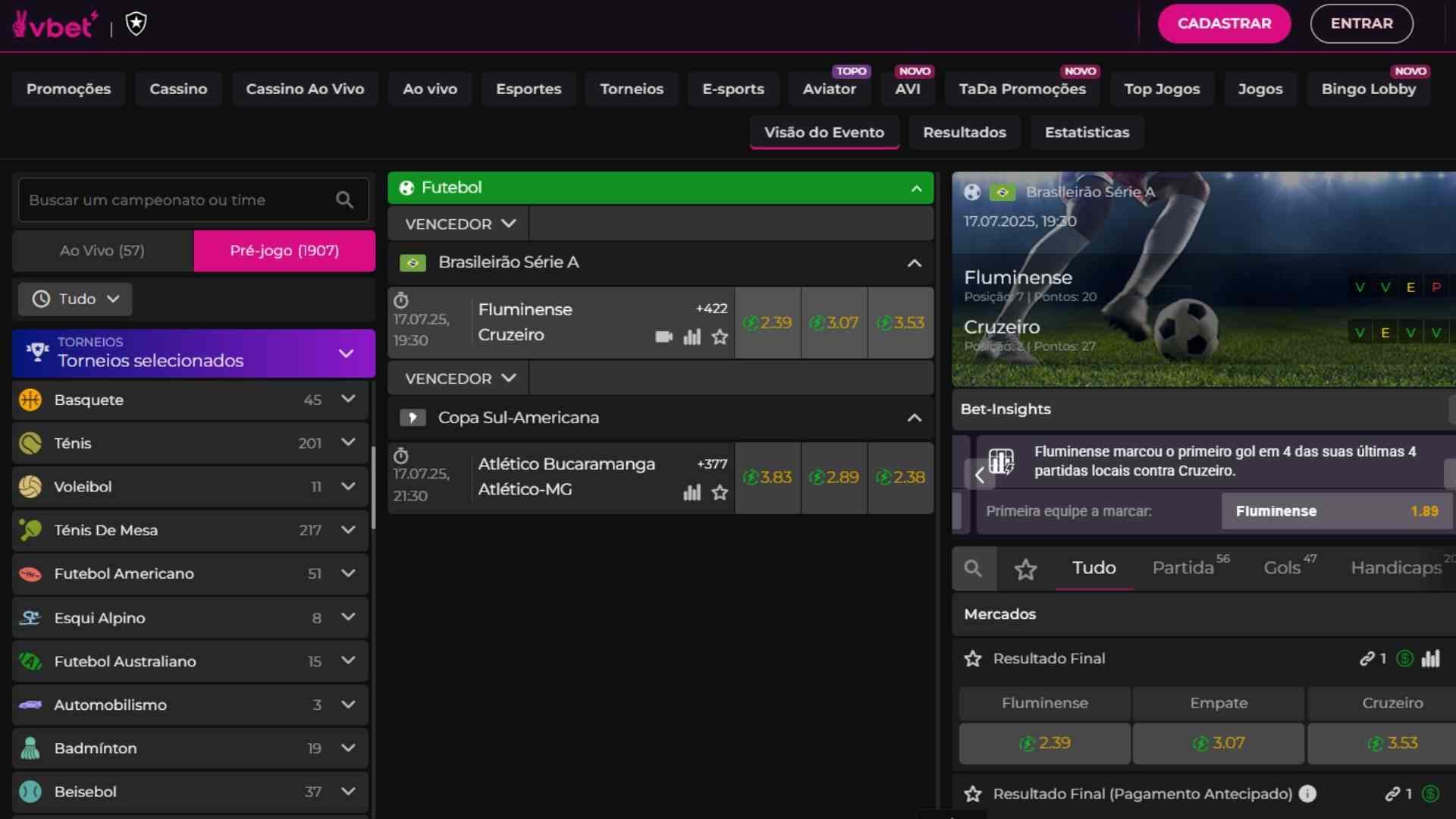Switch to the Gols markets tab
The height and width of the screenshot is (819, 1456).
coord(1282,567)
